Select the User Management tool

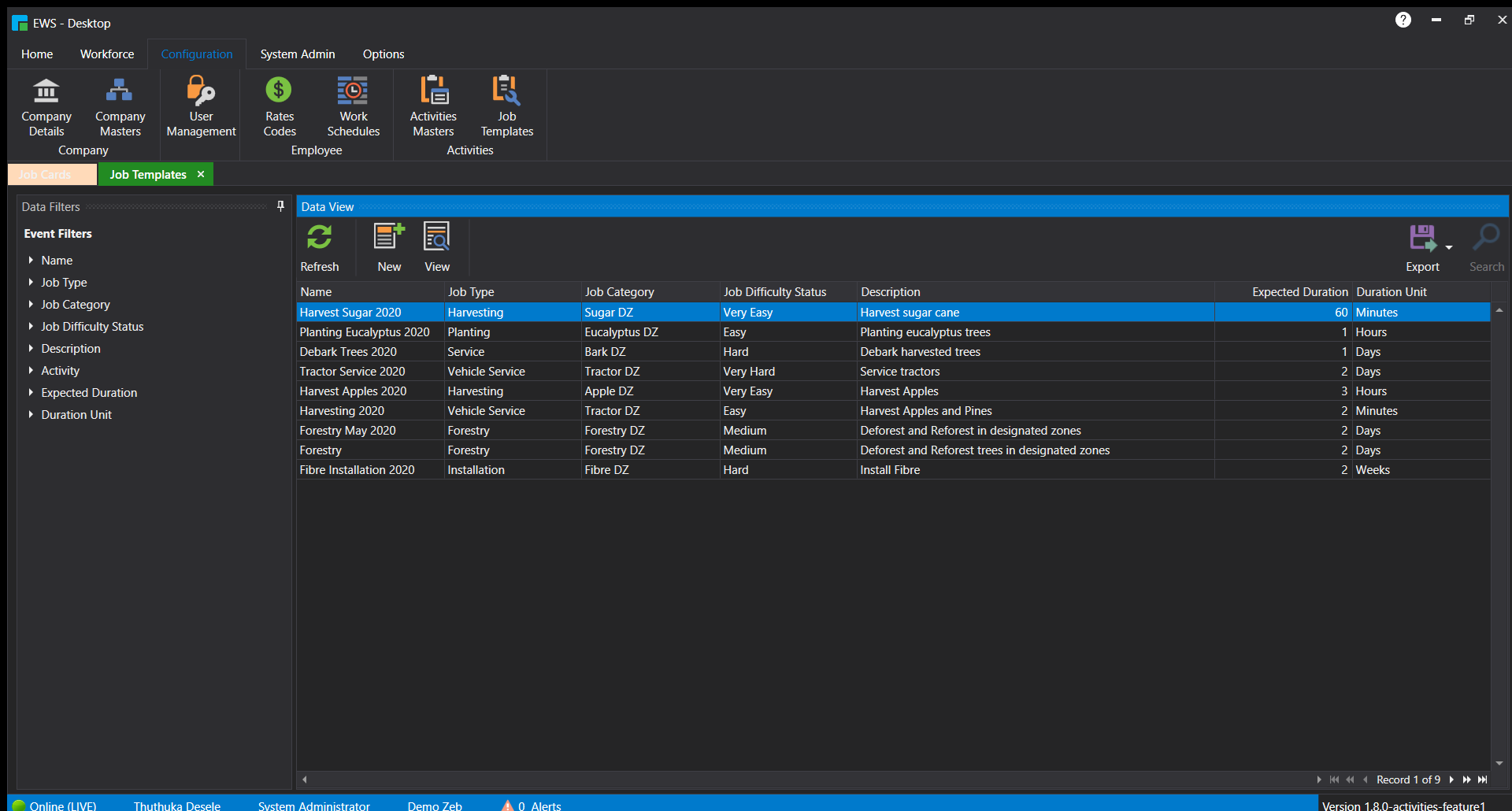pyautogui.click(x=200, y=106)
